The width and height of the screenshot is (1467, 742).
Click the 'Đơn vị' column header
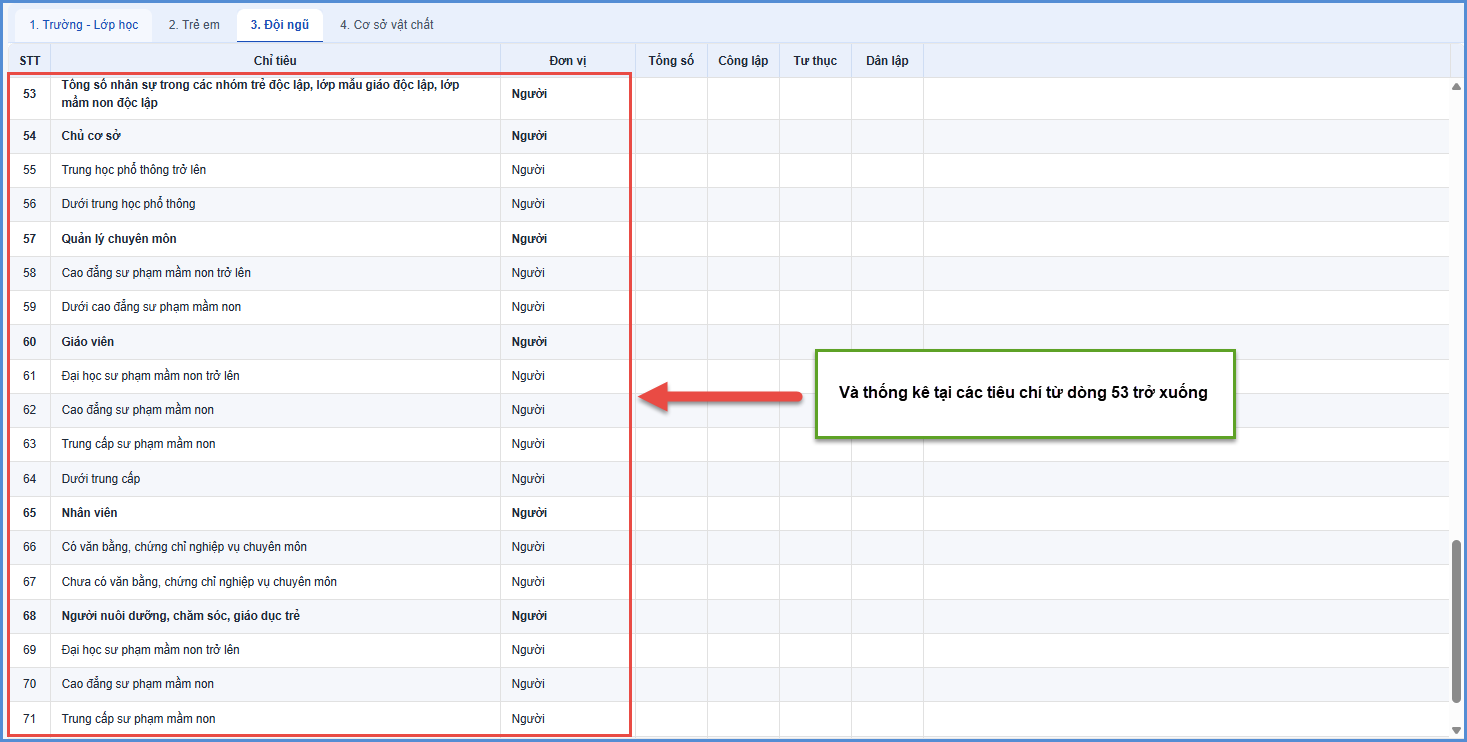(568, 61)
